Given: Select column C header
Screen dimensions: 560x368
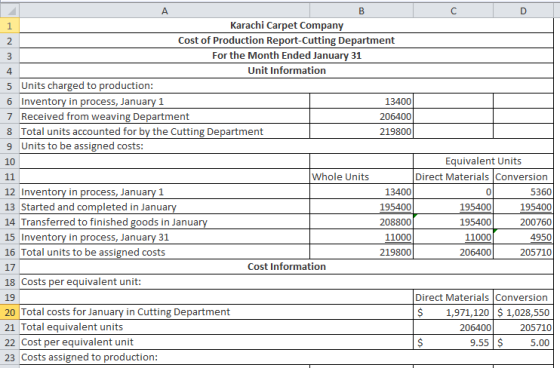Looking at the screenshot, I should (453, 11).
